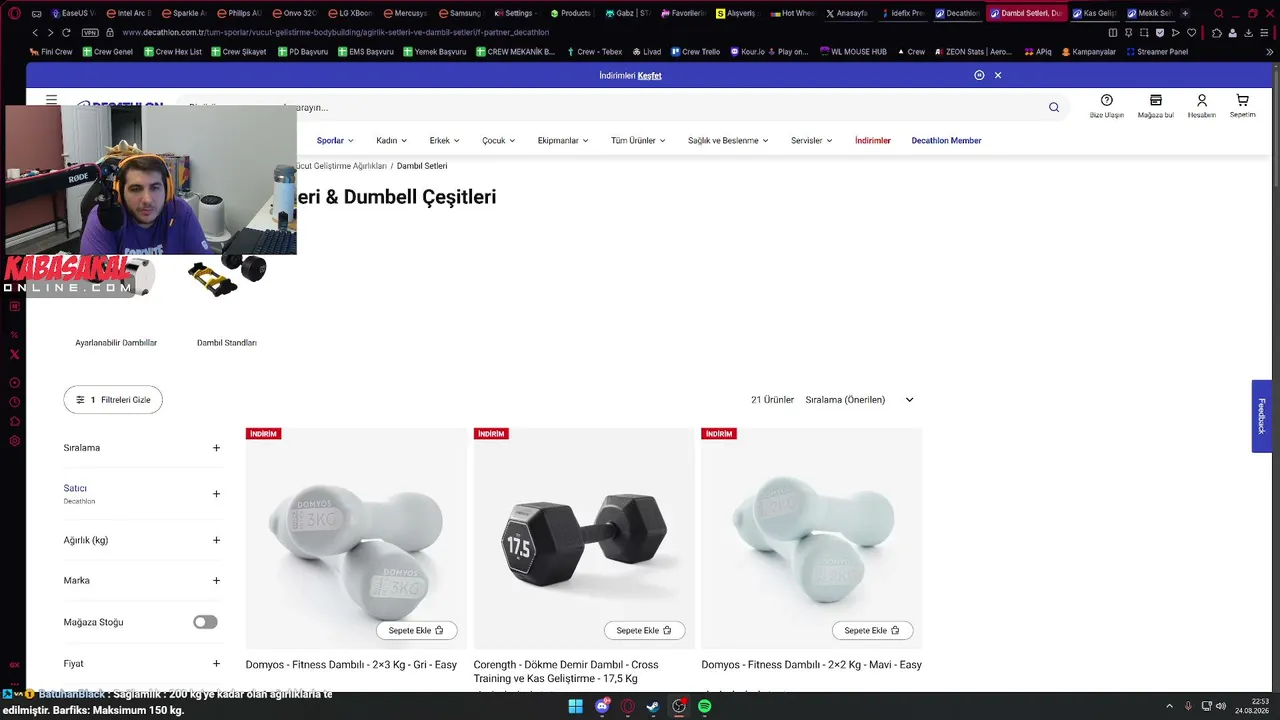Open the X icon in Opera sidebar
The height and width of the screenshot is (720, 1280).
pyautogui.click(x=14, y=354)
